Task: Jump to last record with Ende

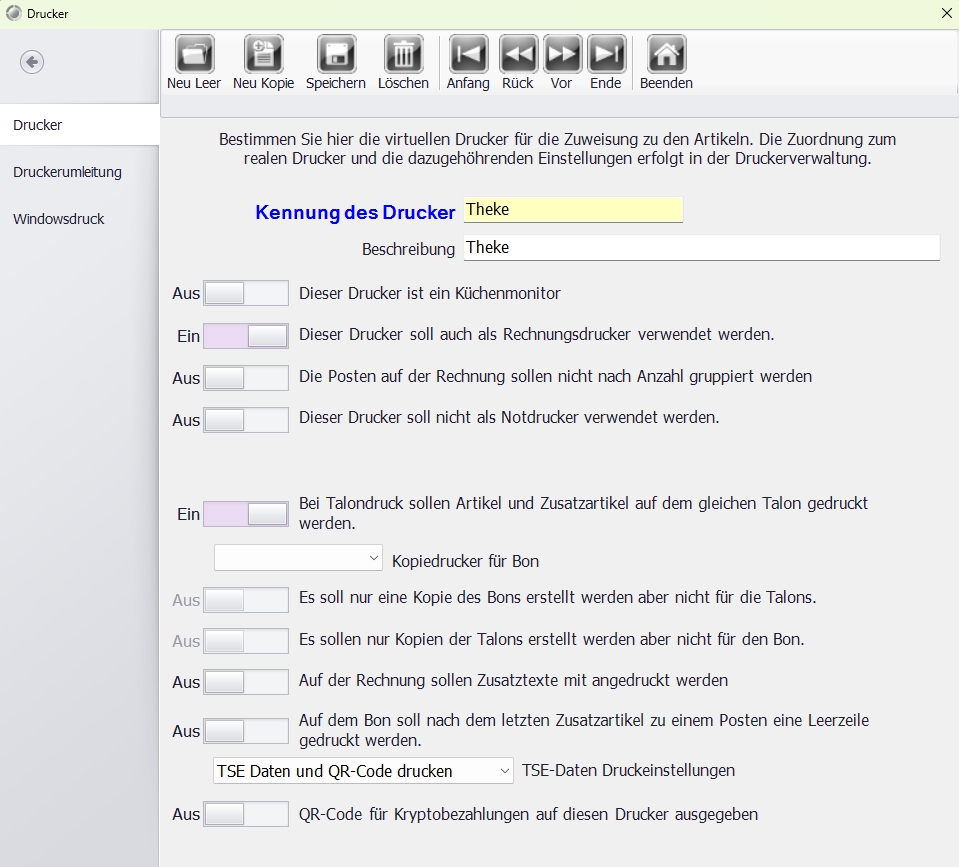Action: tap(606, 55)
